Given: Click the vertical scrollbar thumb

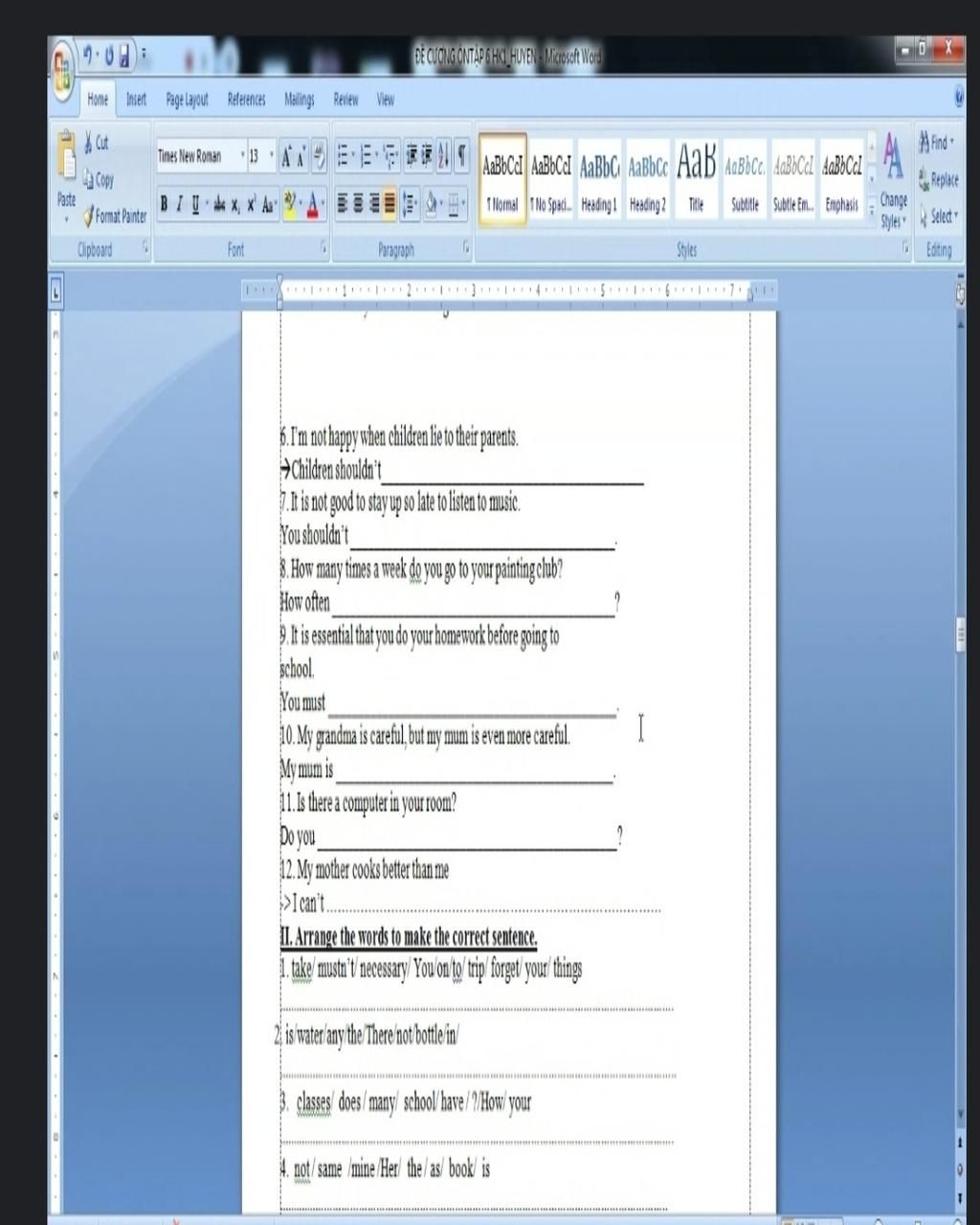Looking at the screenshot, I should point(960,634).
